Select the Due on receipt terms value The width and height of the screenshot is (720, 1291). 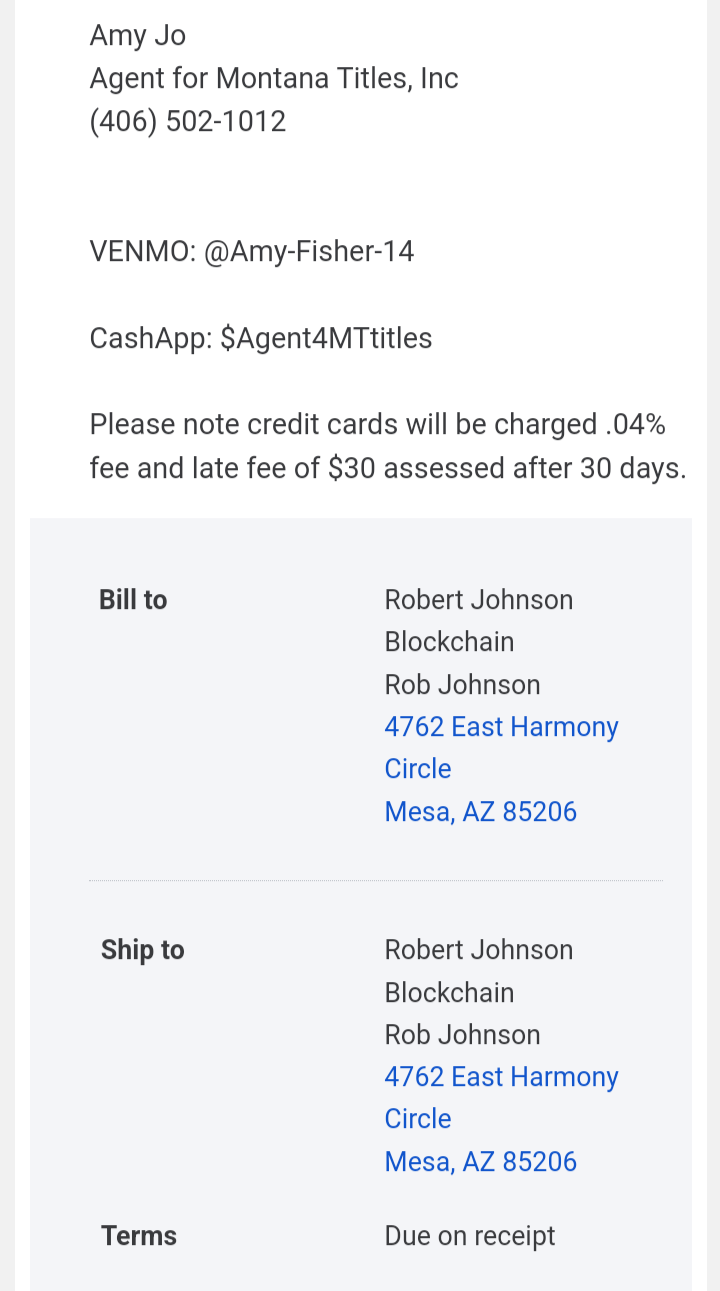point(469,1236)
